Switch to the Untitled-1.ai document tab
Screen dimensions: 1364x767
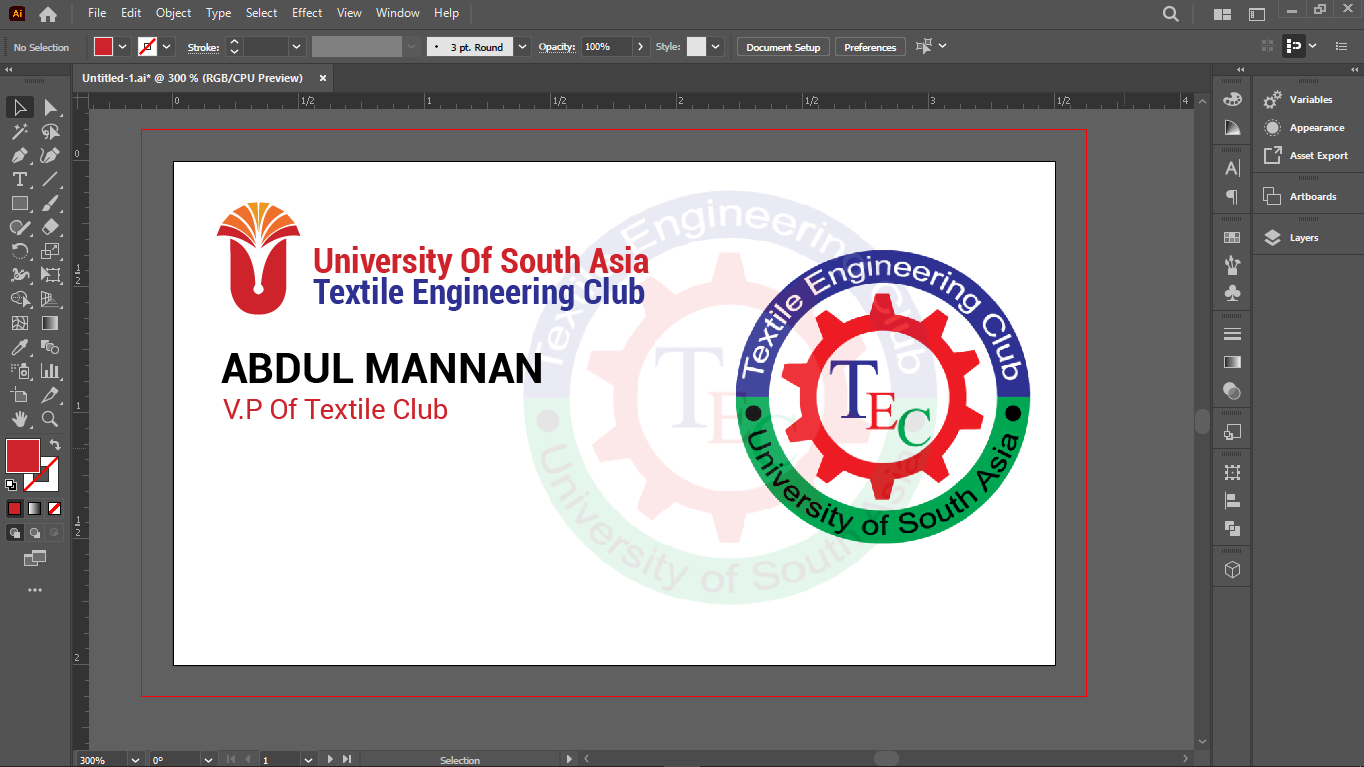[x=192, y=77]
